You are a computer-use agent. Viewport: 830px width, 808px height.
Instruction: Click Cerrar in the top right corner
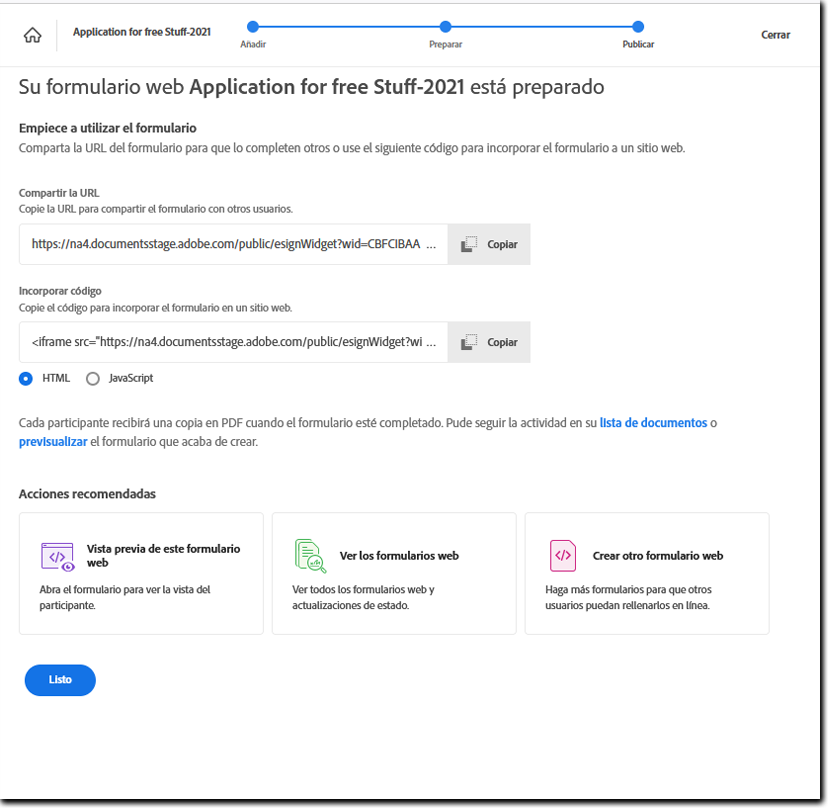pyautogui.click(x=775, y=34)
